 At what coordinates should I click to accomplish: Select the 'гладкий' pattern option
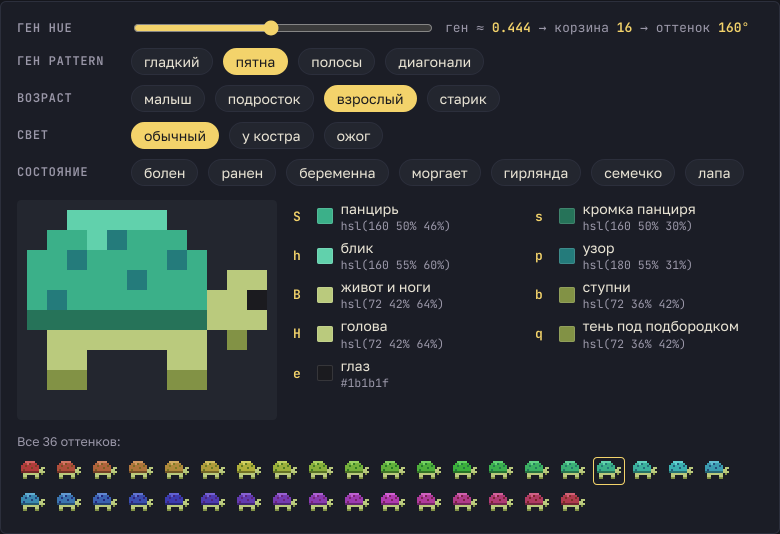[172, 62]
